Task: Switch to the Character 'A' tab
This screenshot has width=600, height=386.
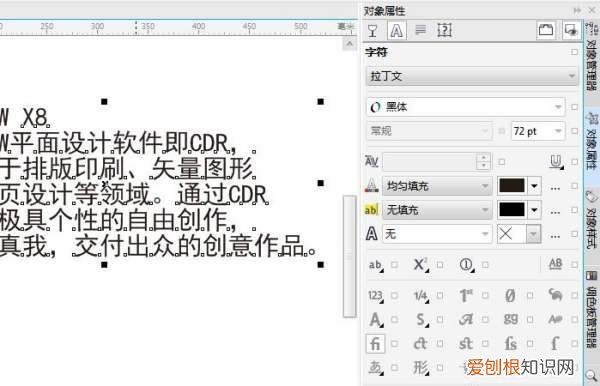Action: pos(396,30)
